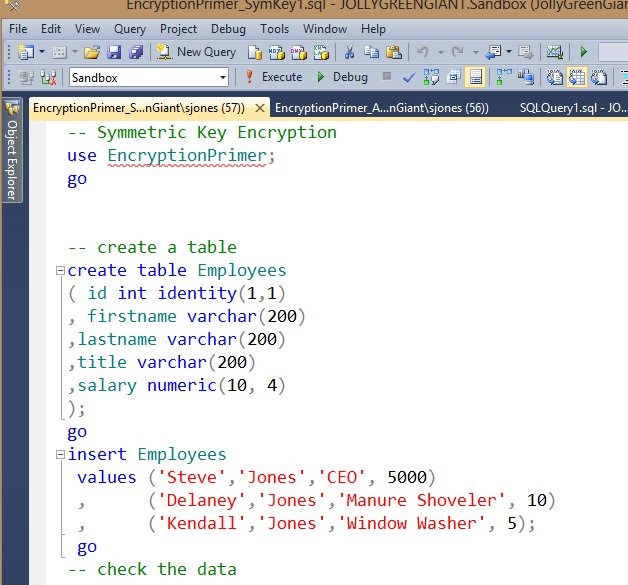This screenshot has width=628, height=585.
Task: Switch to the EncryptionPrimer sjones (56) tab
Action: tap(381, 108)
